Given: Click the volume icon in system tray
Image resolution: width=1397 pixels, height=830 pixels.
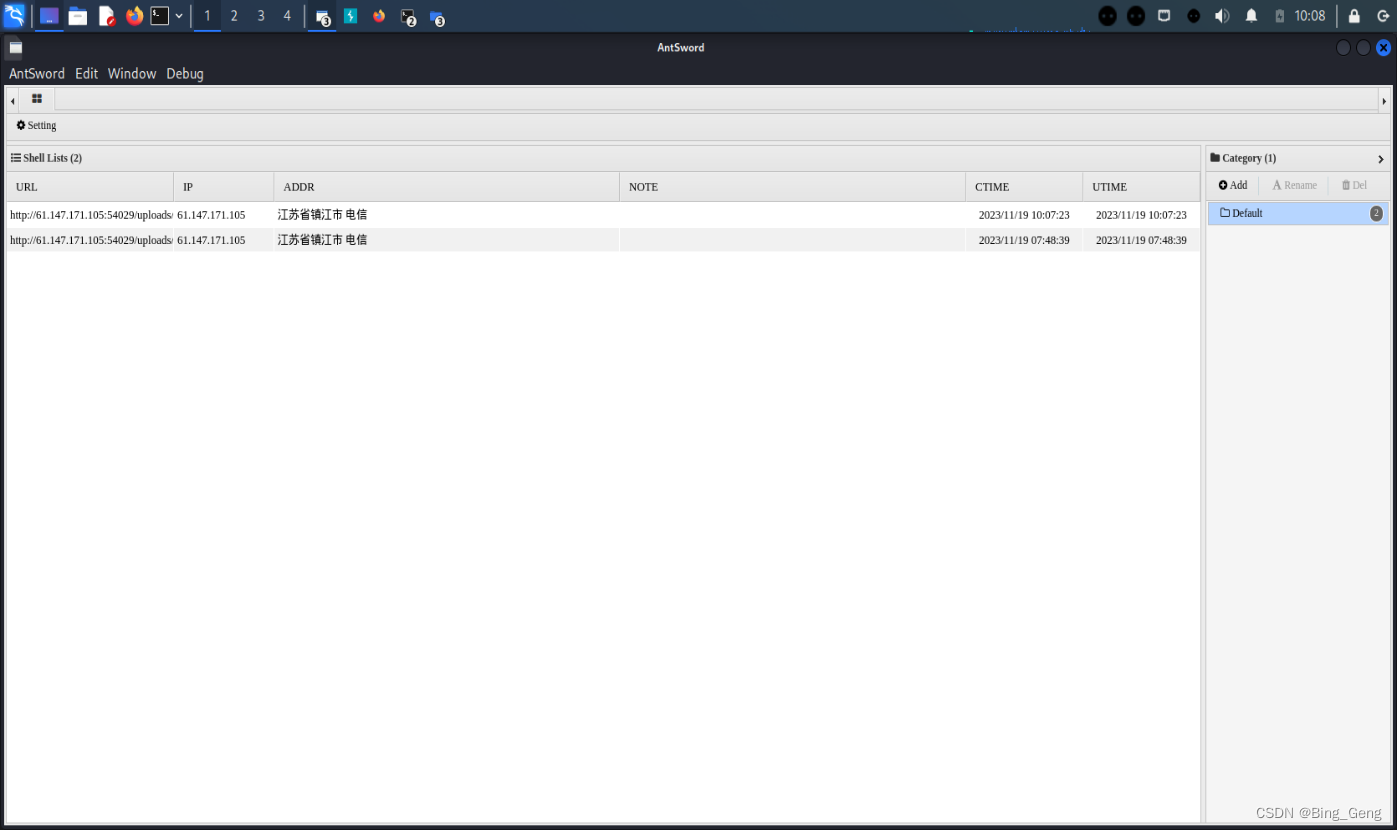Looking at the screenshot, I should pyautogui.click(x=1220, y=16).
